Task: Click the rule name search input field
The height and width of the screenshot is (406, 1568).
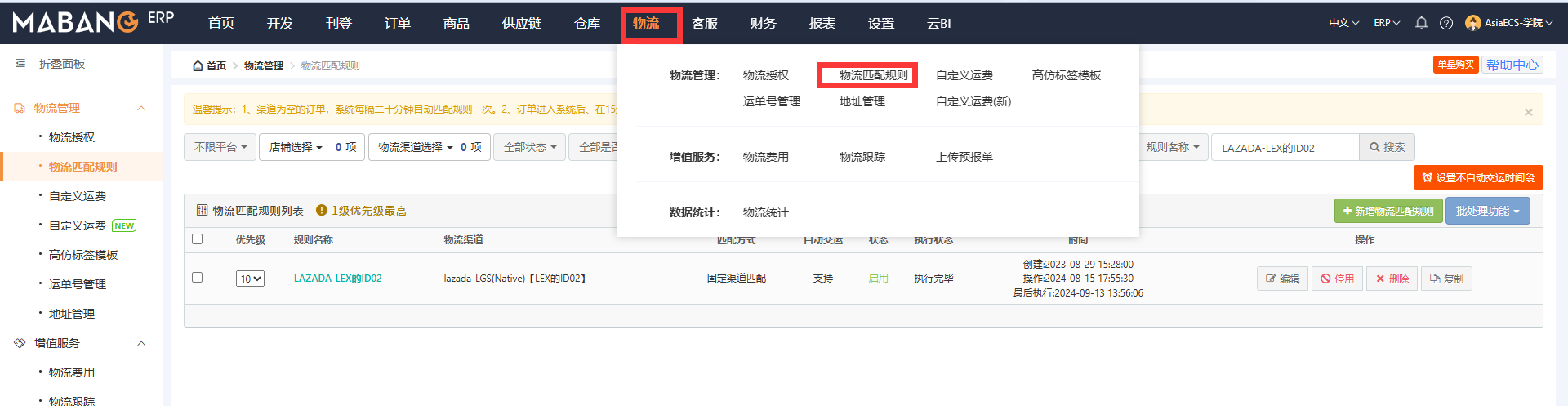Action: click(x=1285, y=147)
